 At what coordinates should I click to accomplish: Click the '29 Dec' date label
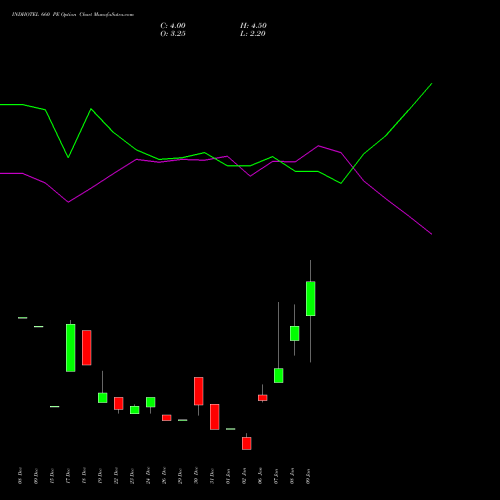(x=180, y=476)
